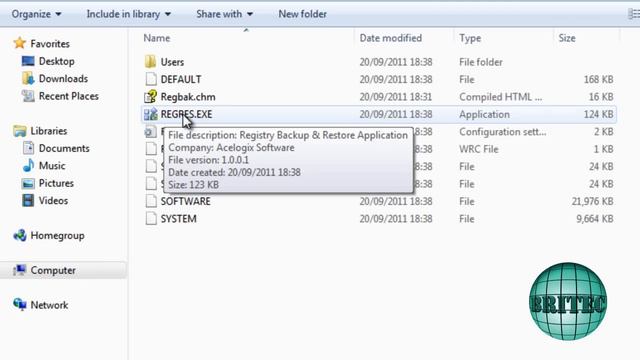Image resolution: width=640 pixels, height=360 pixels.
Task: Select the Users folder name
Action: [x=172, y=62]
